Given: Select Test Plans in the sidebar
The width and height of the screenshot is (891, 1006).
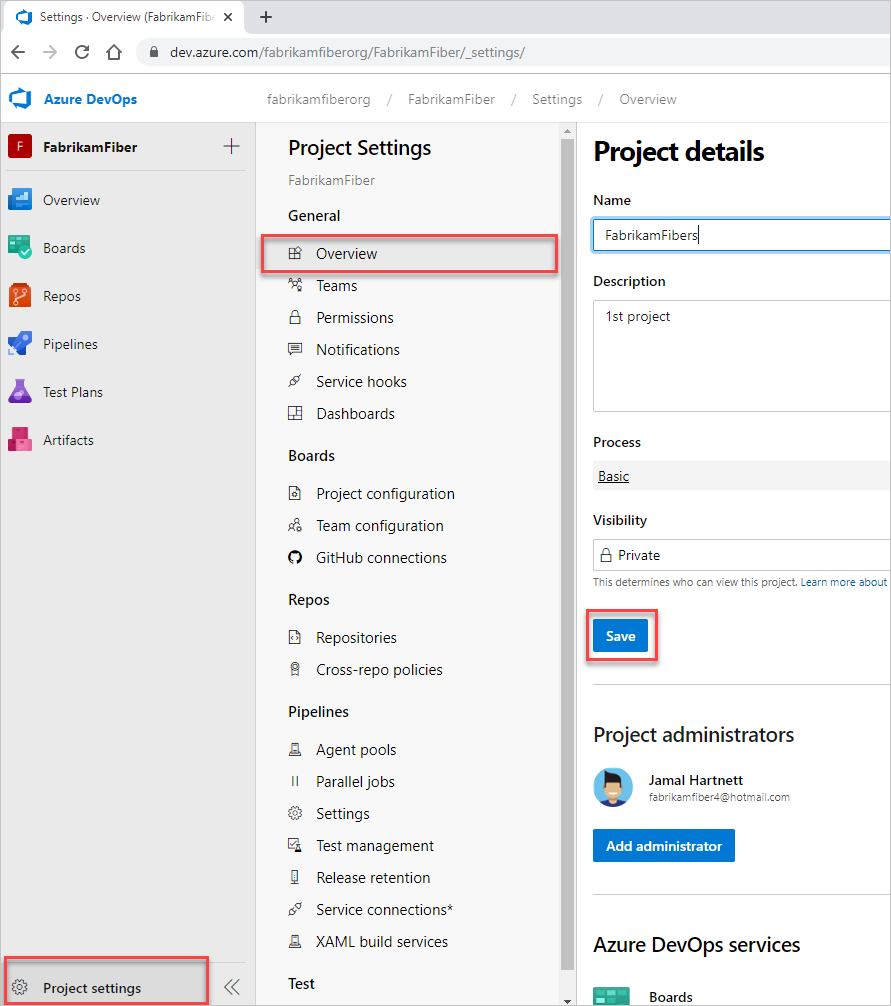Looking at the screenshot, I should point(72,391).
